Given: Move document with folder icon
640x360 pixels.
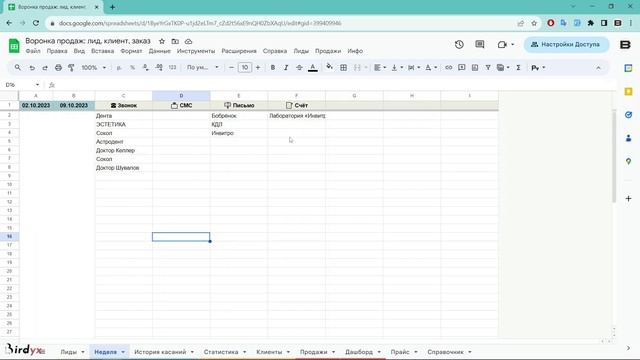Looking at the screenshot, I should tap(175, 41).
